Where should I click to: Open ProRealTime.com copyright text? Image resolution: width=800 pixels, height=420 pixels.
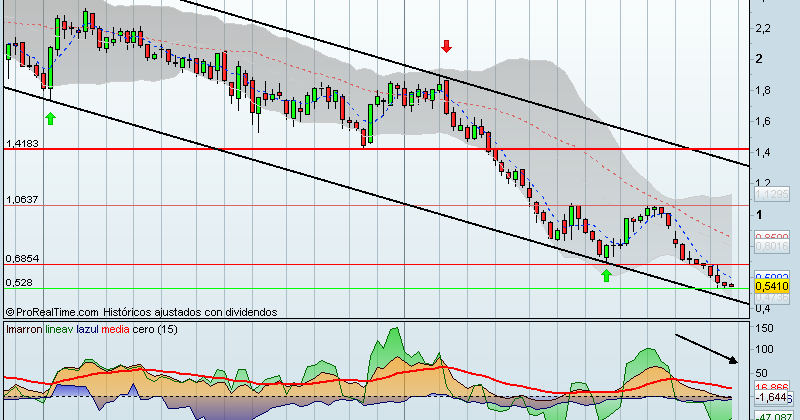tap(52, 312)
